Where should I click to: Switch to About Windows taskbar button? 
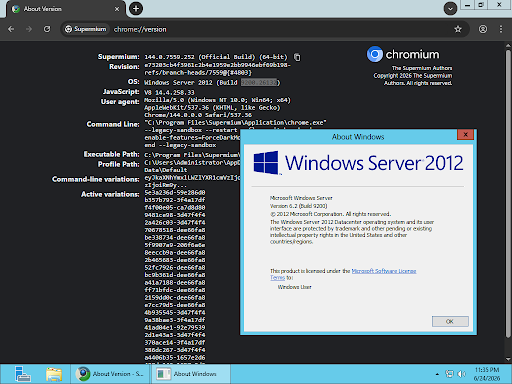click(191, 374)
